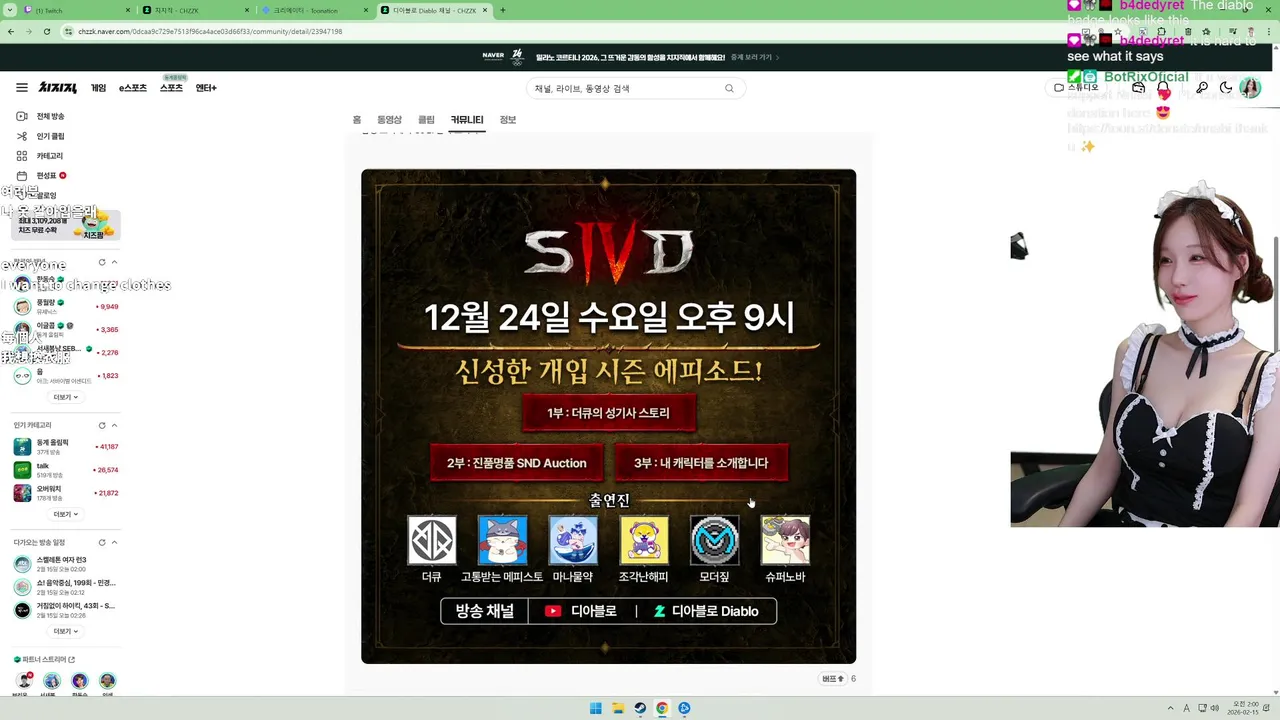Open File Explorer from the taskbar

(618, 708)
